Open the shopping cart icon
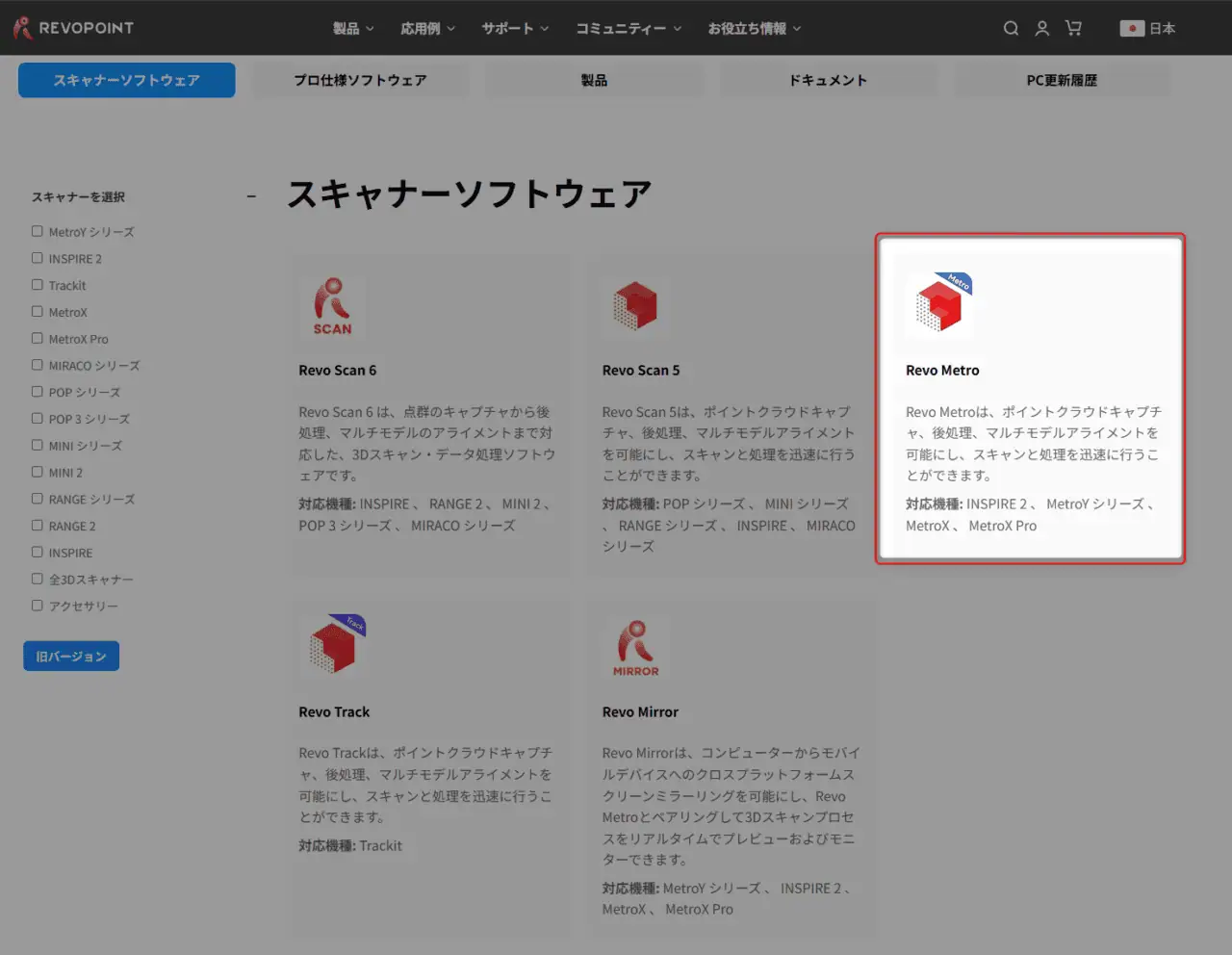 coord(1073,29)
